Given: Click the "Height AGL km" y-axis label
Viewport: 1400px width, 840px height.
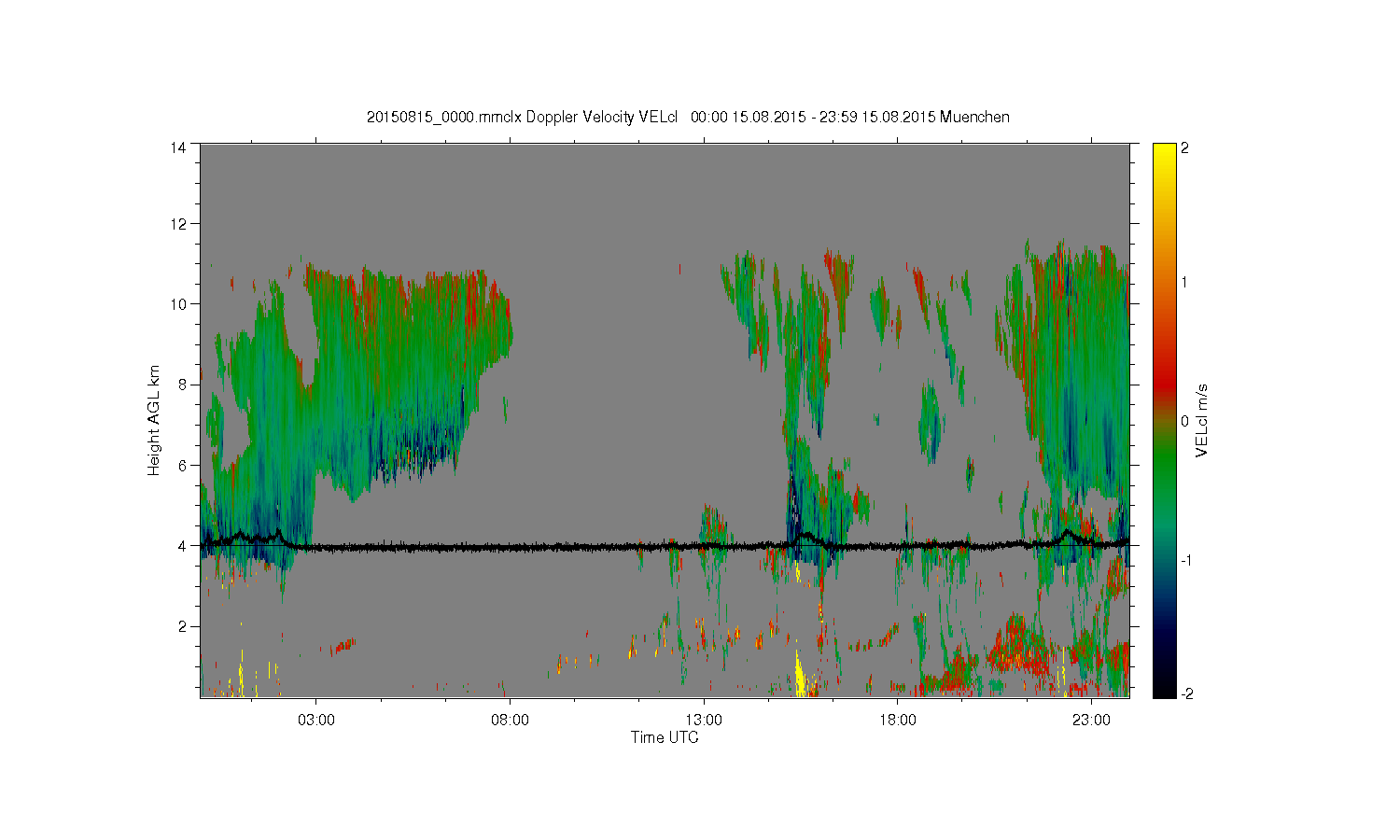Looking at the screenshot, I should click(154, 420).
